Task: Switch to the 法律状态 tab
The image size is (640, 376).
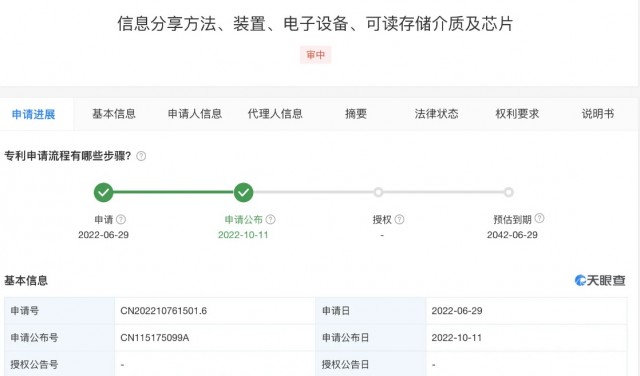Action: (x=436, y=114)
